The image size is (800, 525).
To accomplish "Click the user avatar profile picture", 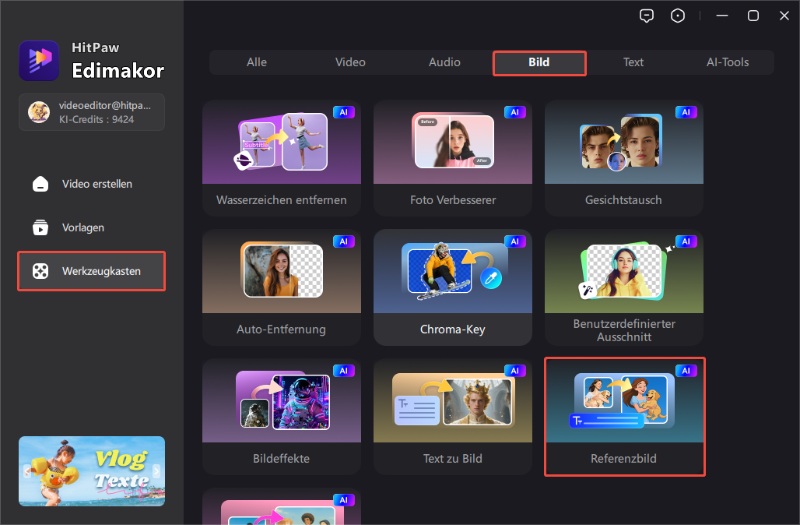I will click(x=39, y=112).
